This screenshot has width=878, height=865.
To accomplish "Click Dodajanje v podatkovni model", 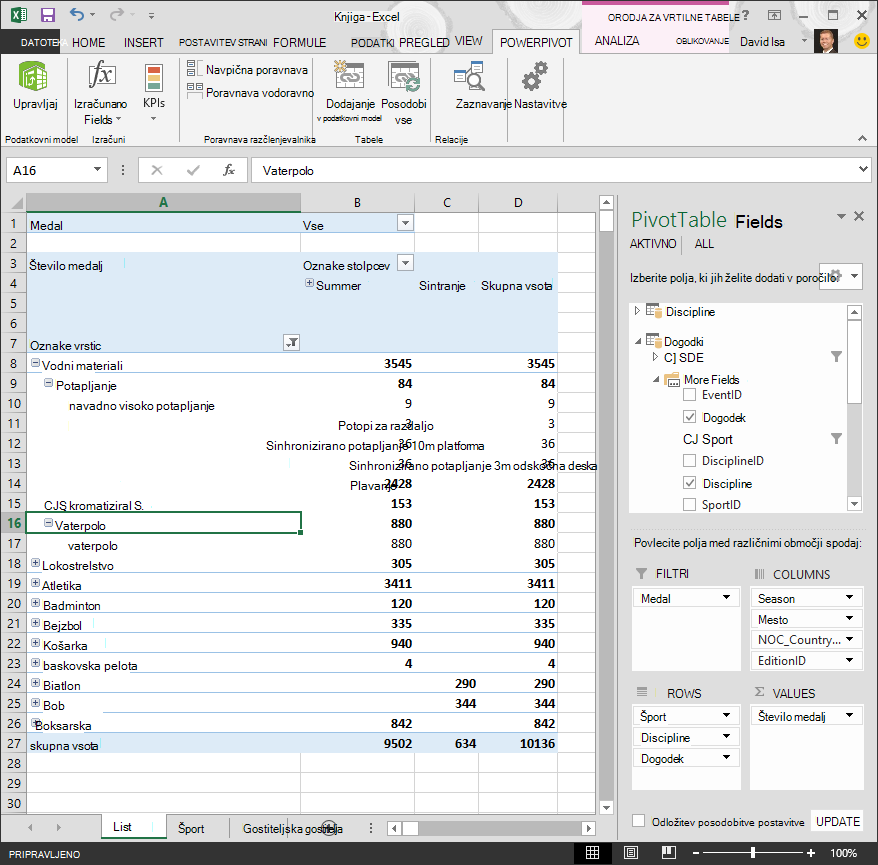I will 349,93.
